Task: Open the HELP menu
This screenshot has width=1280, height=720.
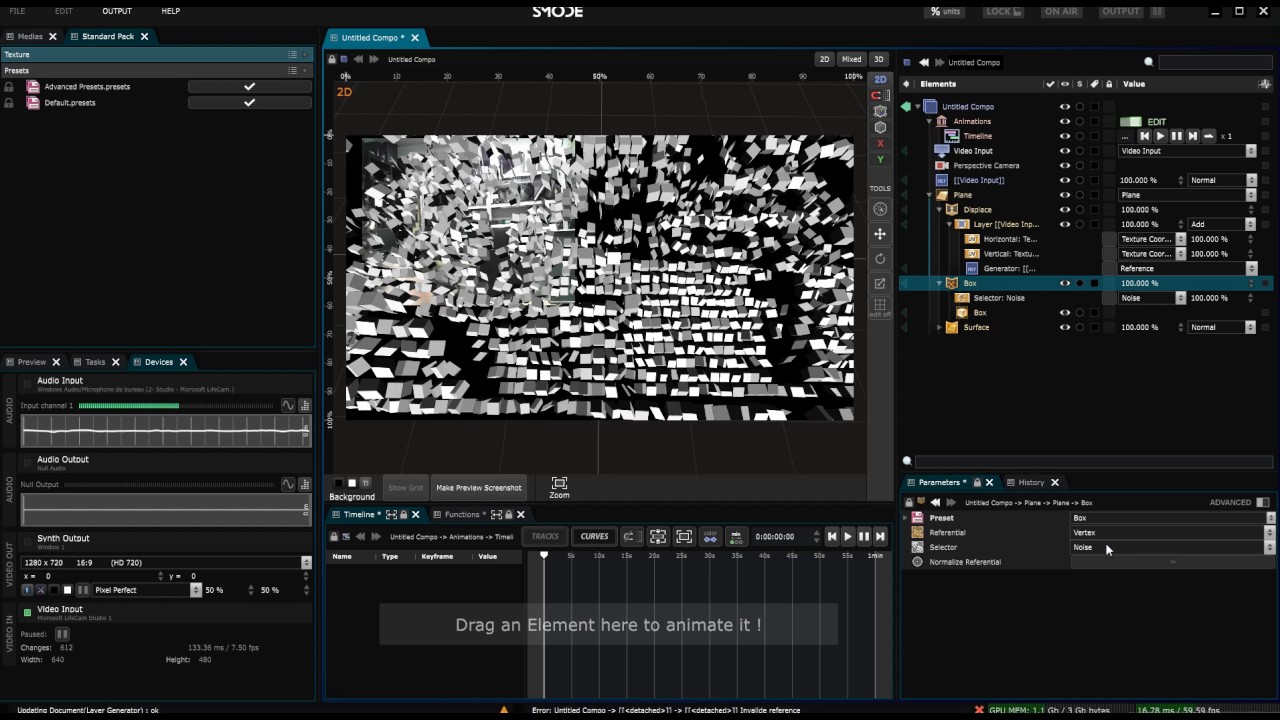Action: (x=171, y=11)
